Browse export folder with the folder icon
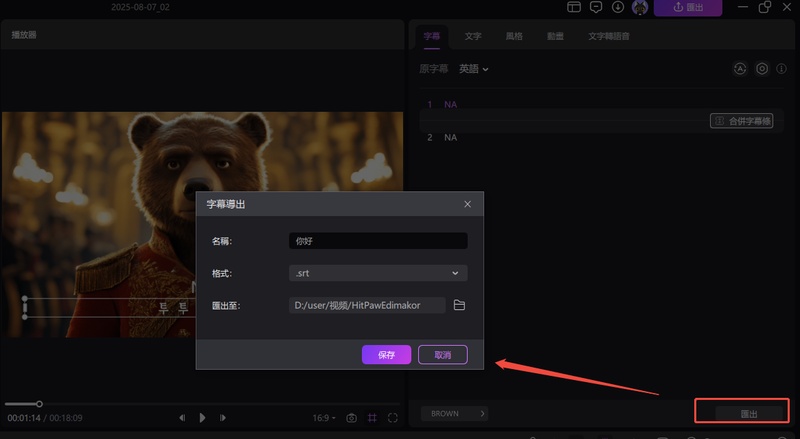This screenshot has height=439, width=800. pyautogui.click(x=459, y=305)
